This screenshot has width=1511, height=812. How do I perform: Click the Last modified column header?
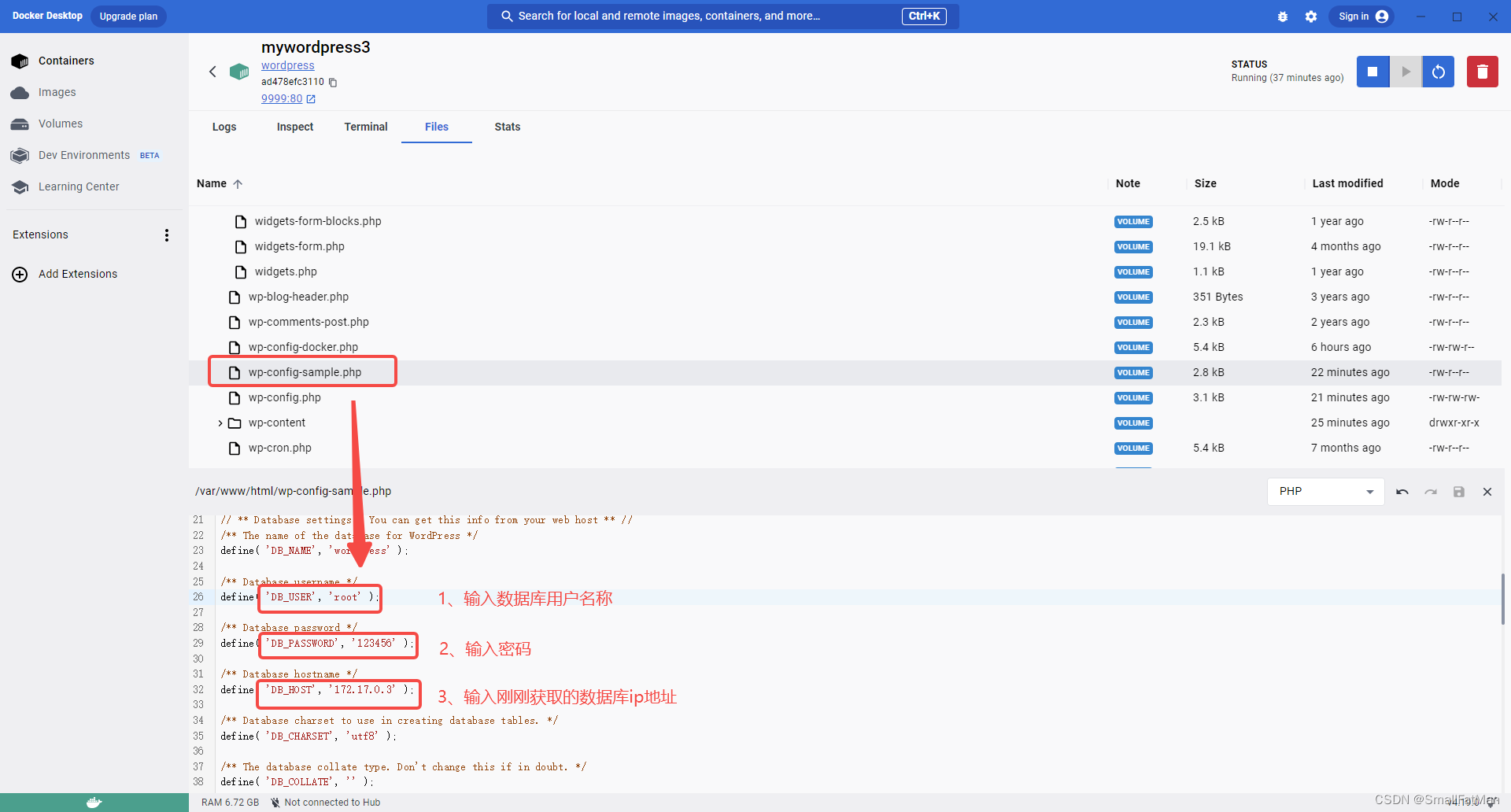point(1347,183)
